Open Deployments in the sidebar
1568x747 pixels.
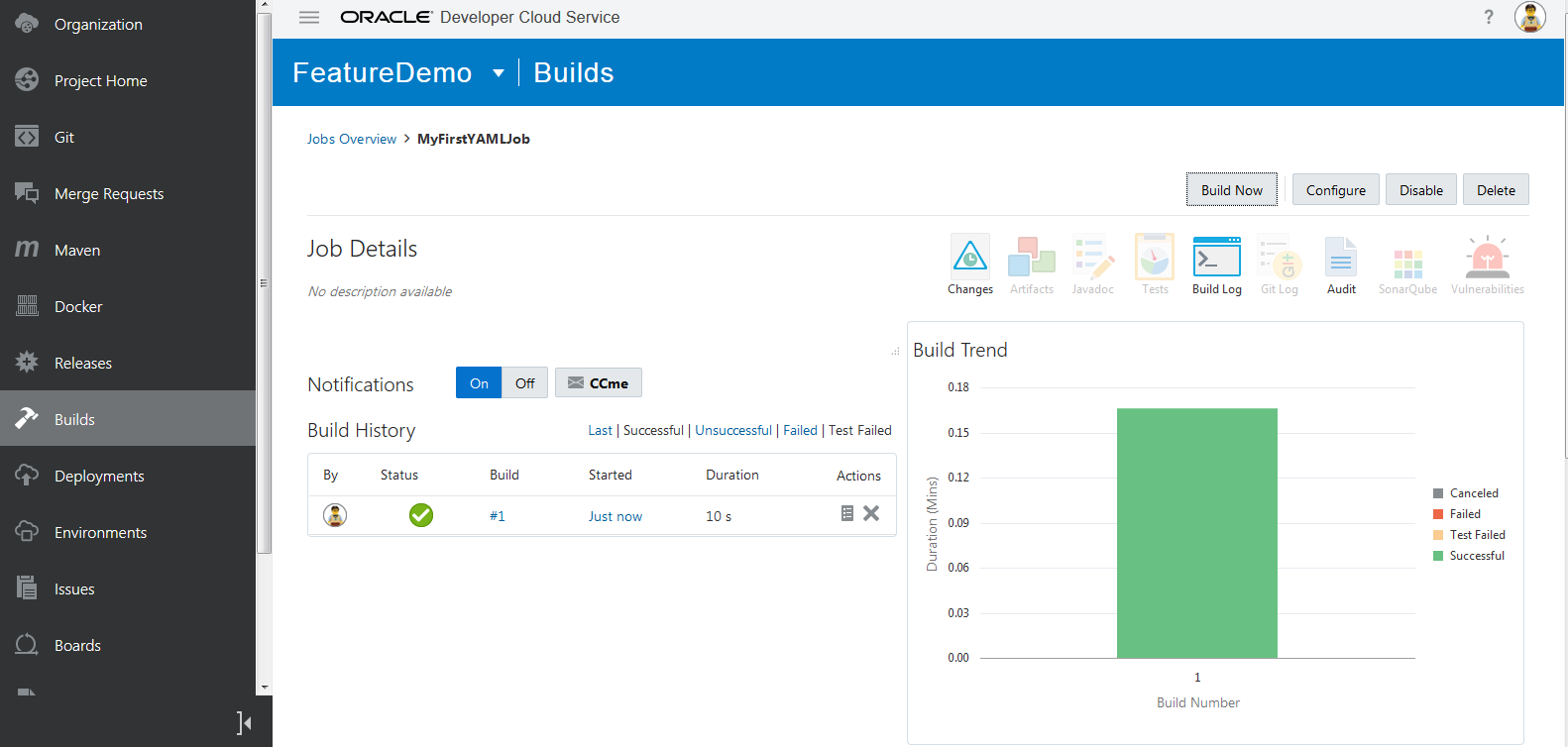coord(99,477)
